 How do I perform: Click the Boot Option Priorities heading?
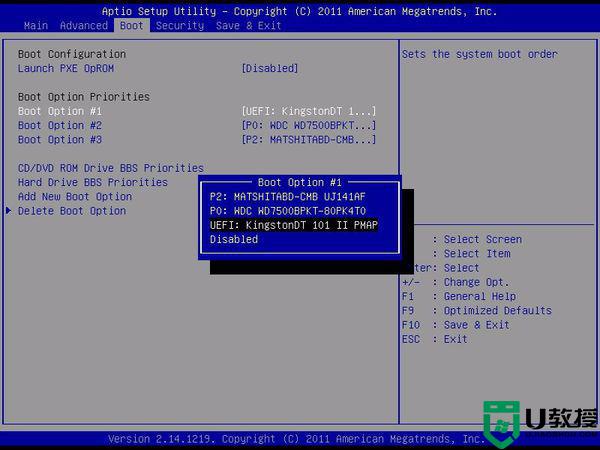pos(84,97)
